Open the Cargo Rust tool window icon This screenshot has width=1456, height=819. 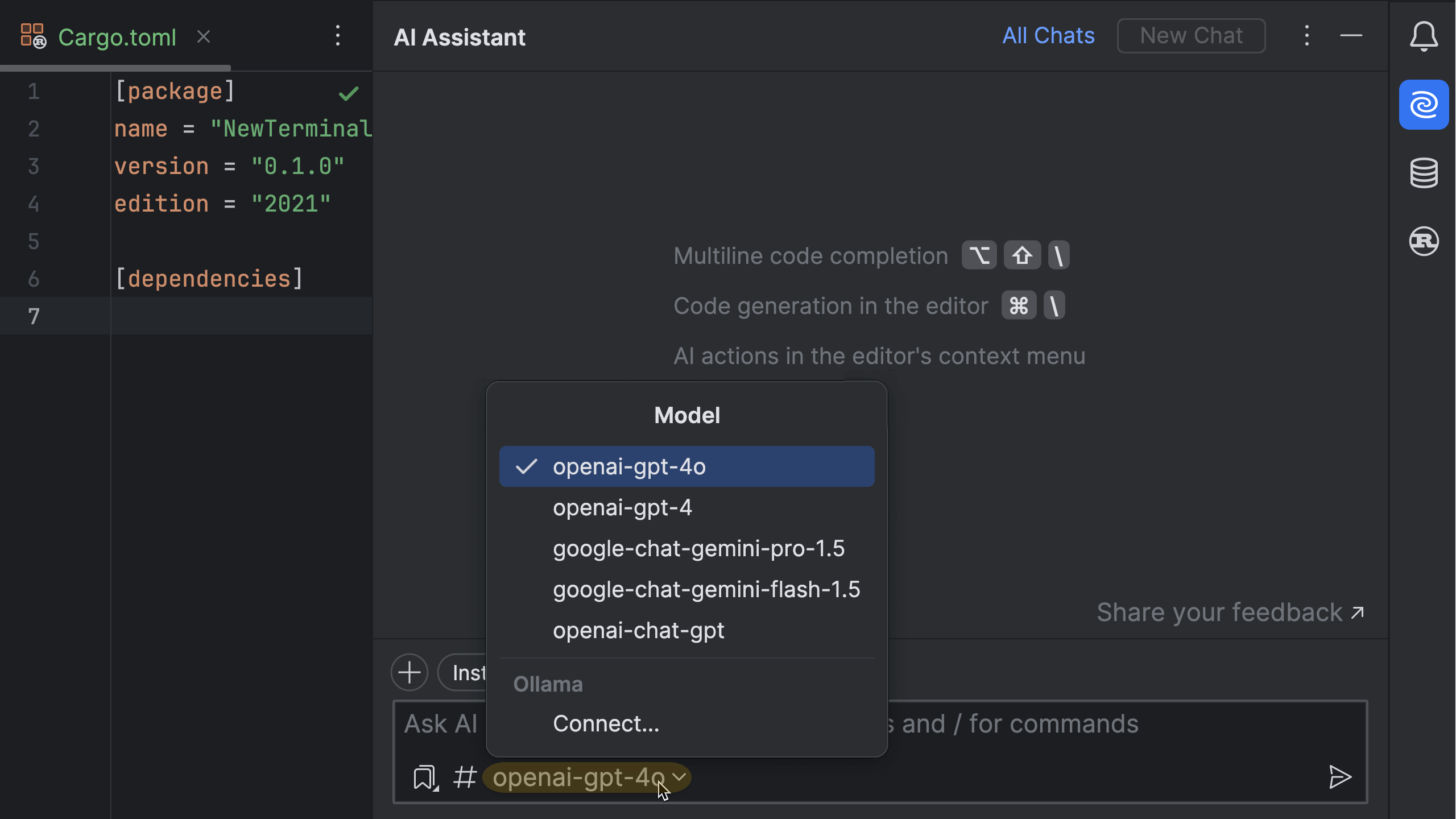coord(1424,241)
